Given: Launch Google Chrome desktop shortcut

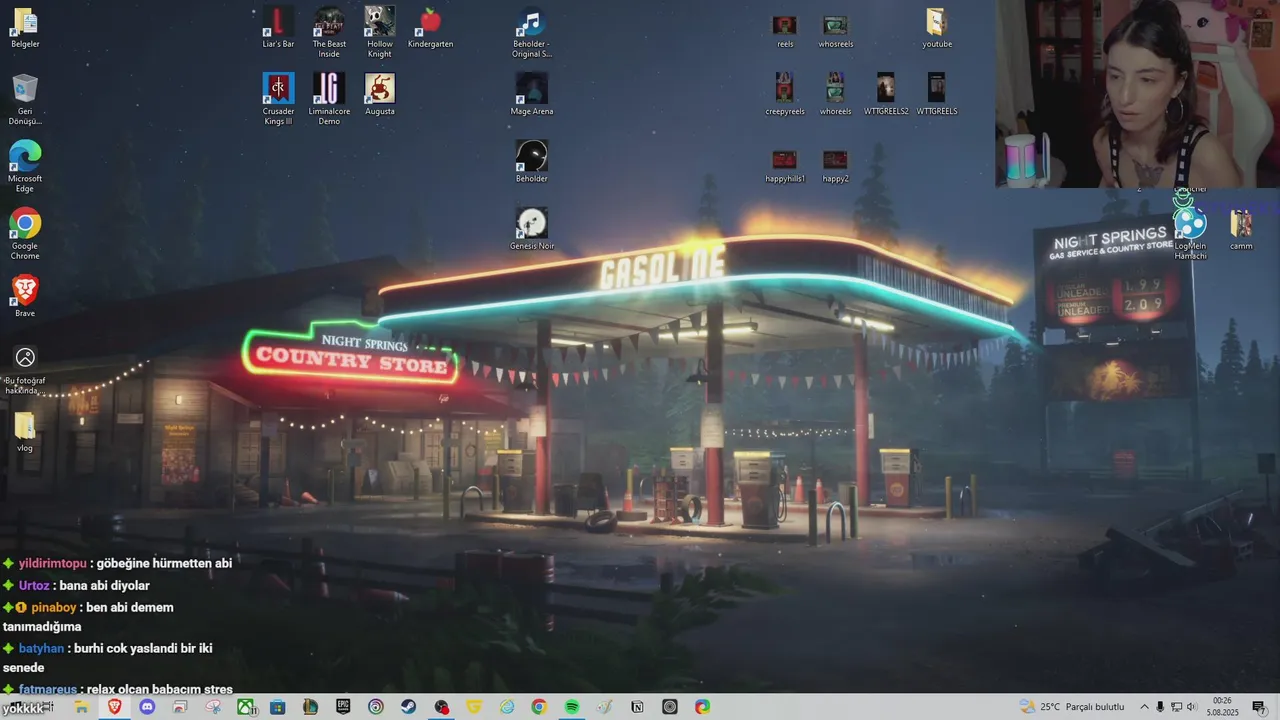Looking at the screenshot, I should [25, 234].
